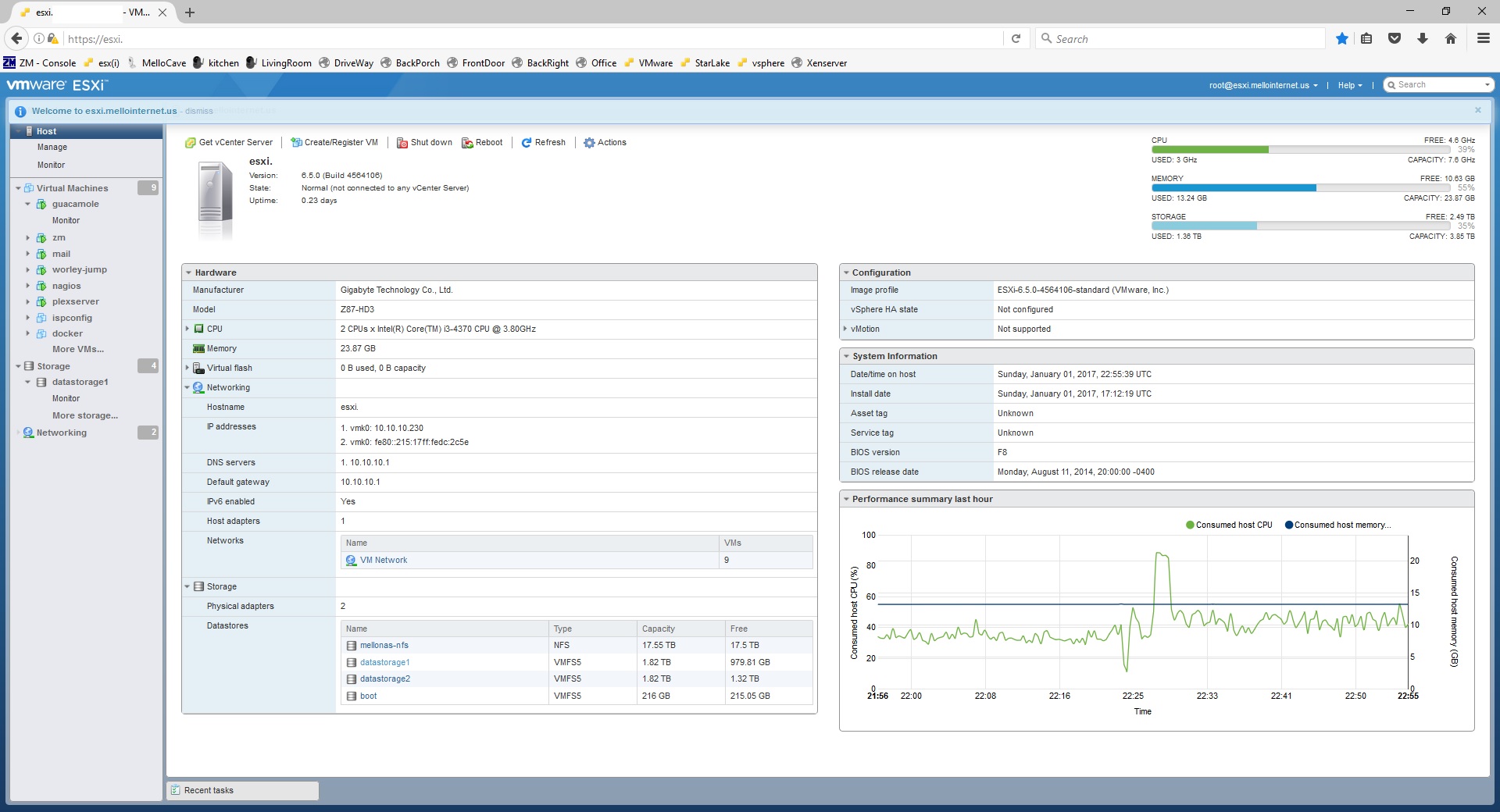The width and height of the screenshot is (1500, 812).
Task: Select the Host navigator item
Action: click(x=86, y=131)
